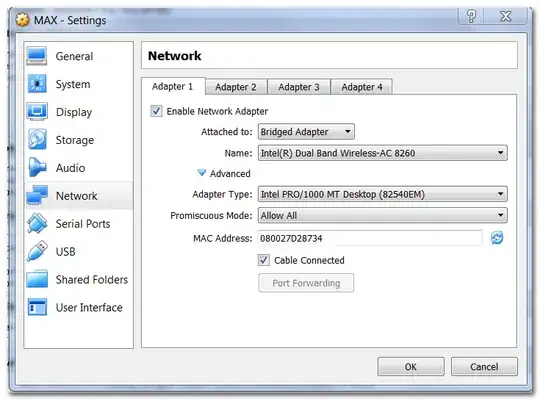Screen dimensions: 540x401
Task: Select USB in the settings list
Action: [79, 251]
